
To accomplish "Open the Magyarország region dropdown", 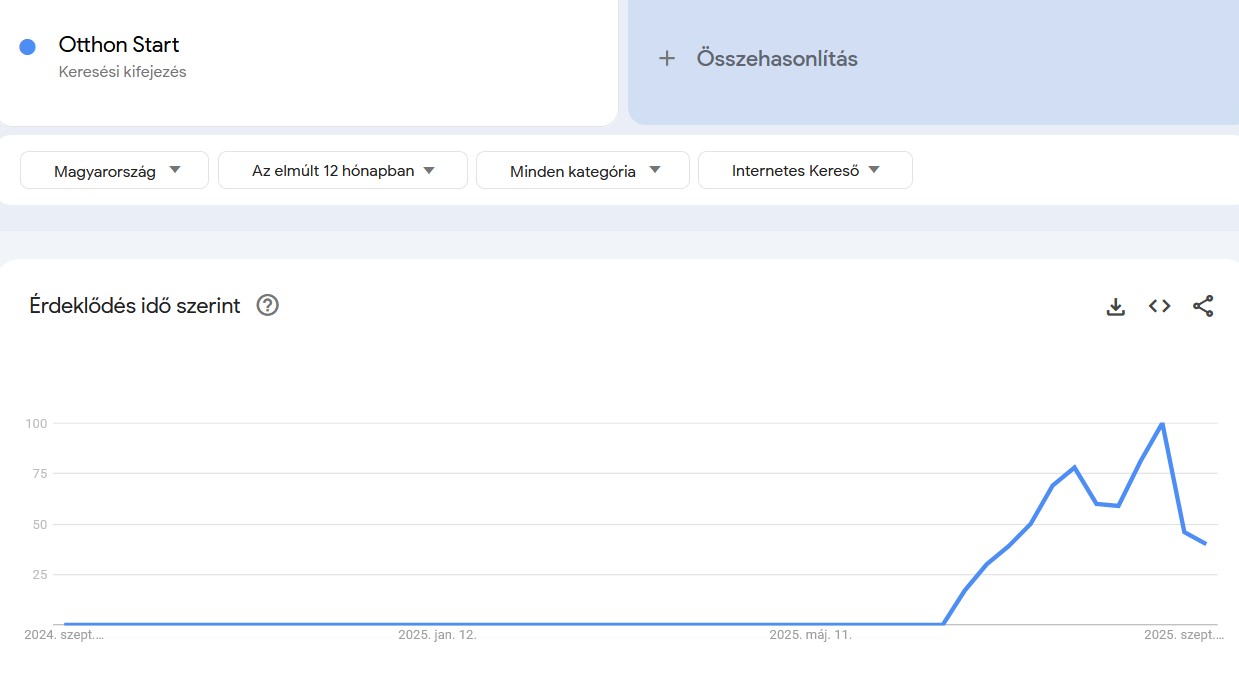I will coord(113,170).
